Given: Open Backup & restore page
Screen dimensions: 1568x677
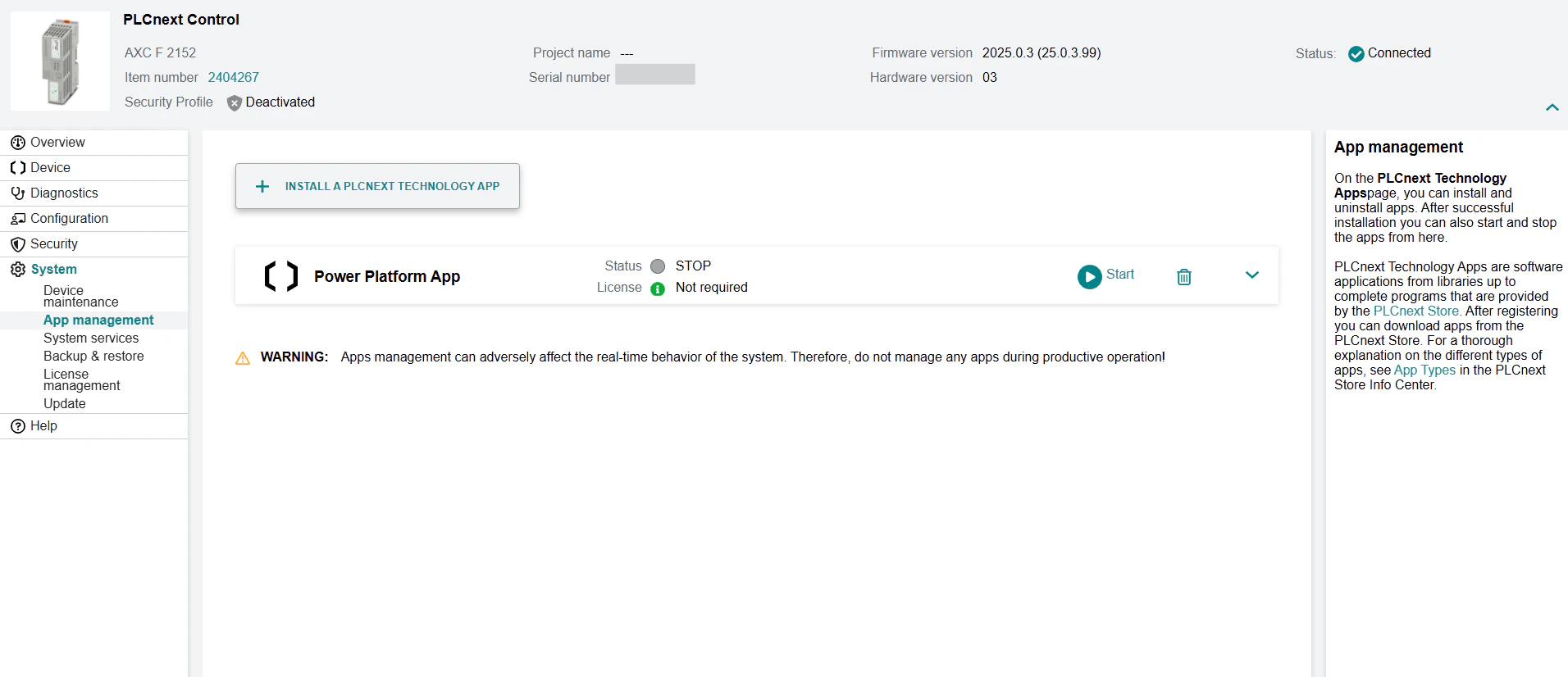Looking at the screenshot, I should coord(93,357).
